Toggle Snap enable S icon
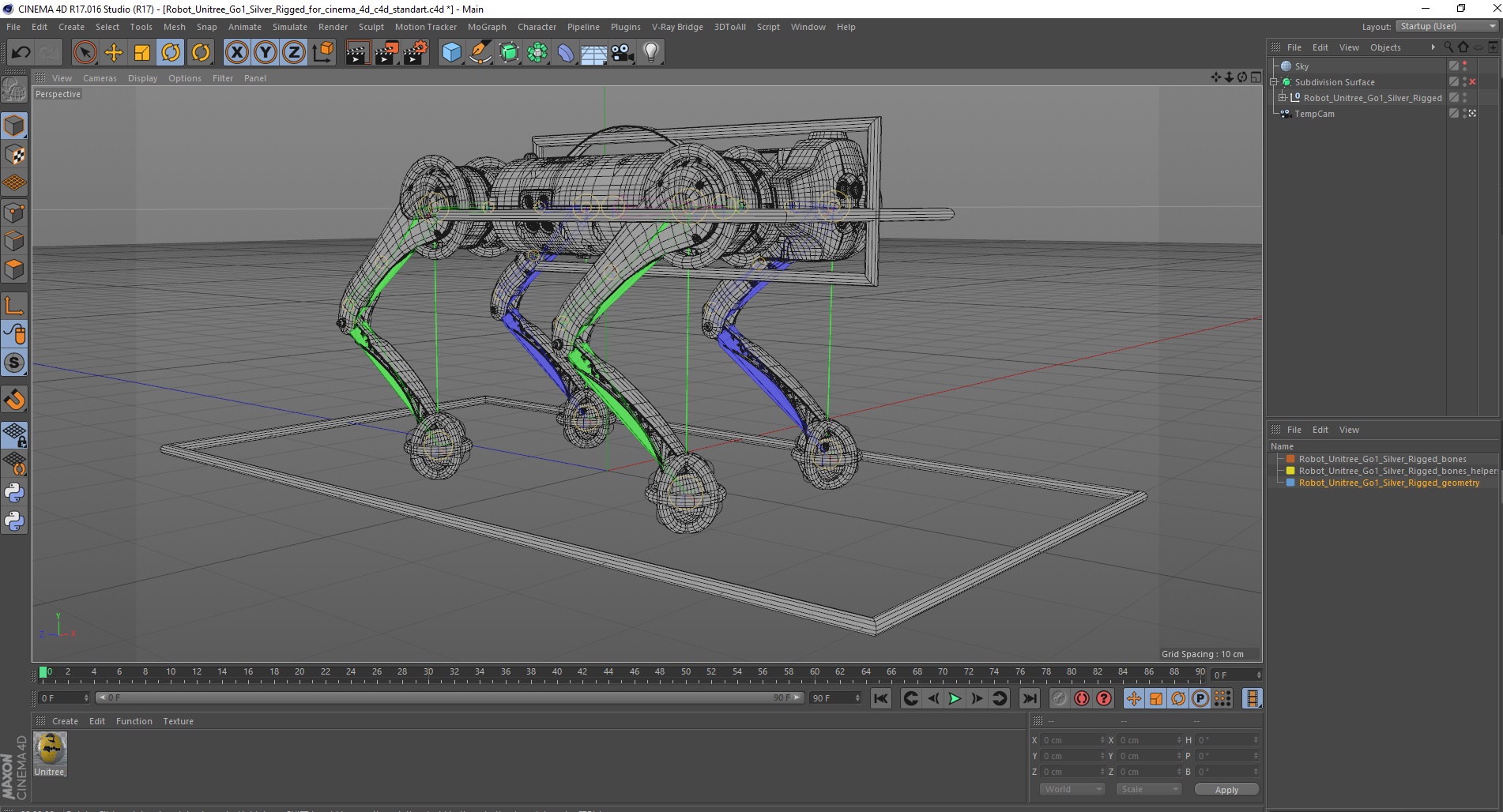 pos(14,363)
